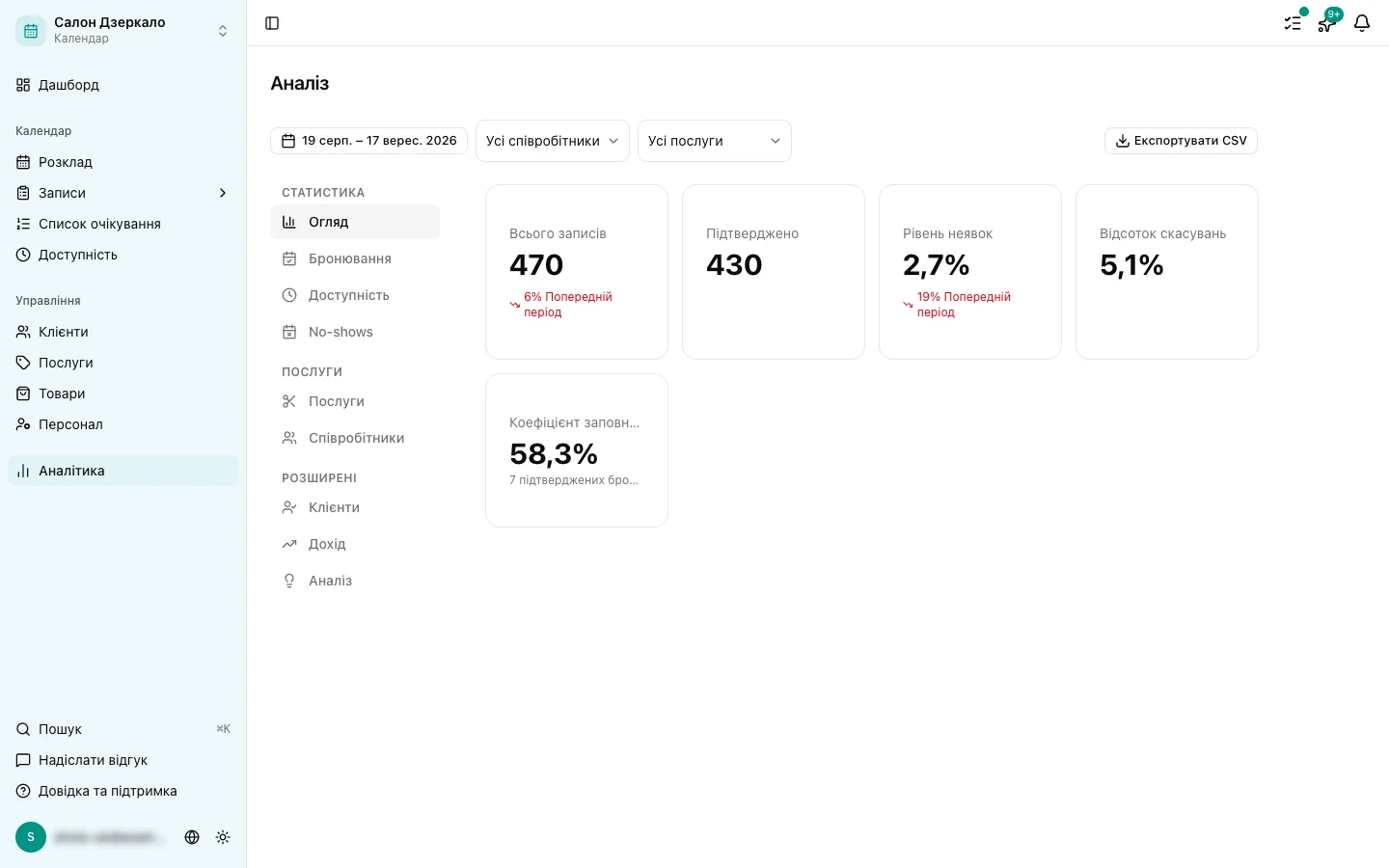Open the notifications bell

point(1362,23)
